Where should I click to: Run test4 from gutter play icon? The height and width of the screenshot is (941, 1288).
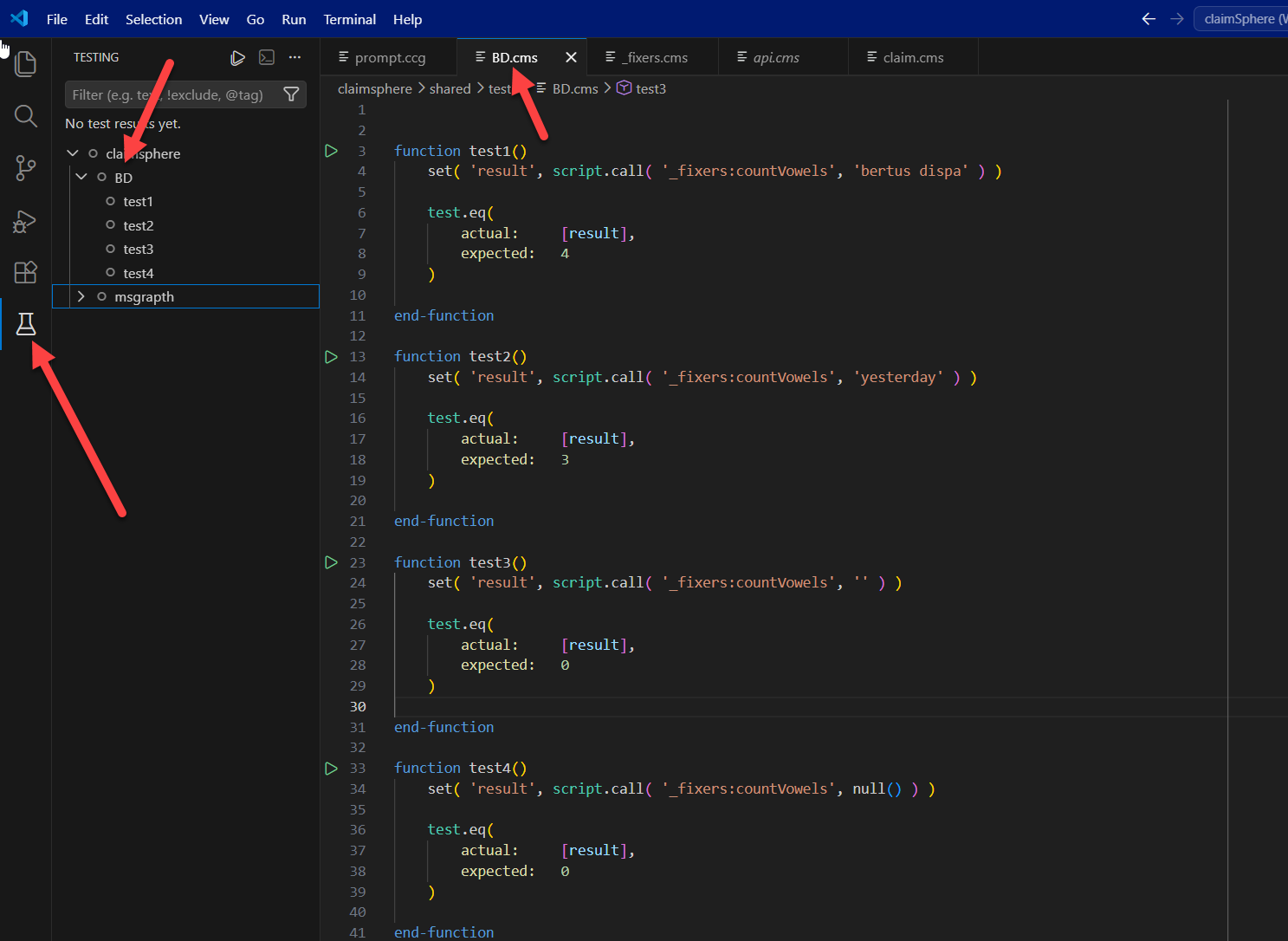tap(331, 768)
